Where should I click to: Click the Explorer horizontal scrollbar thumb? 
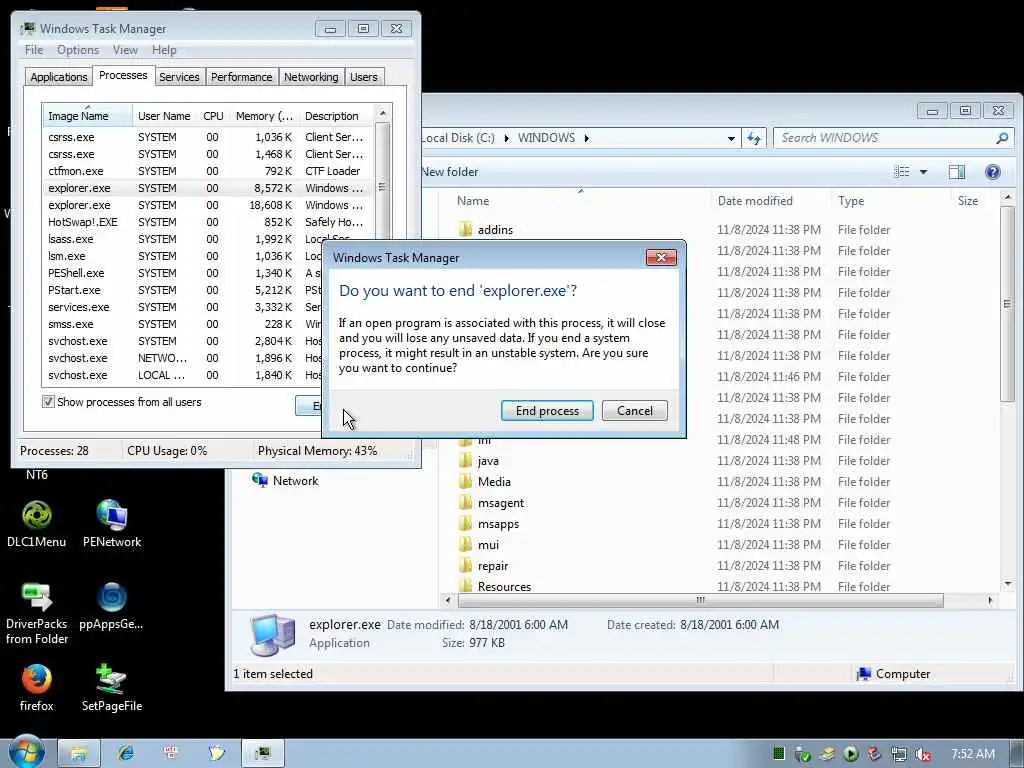click(701, 600)
